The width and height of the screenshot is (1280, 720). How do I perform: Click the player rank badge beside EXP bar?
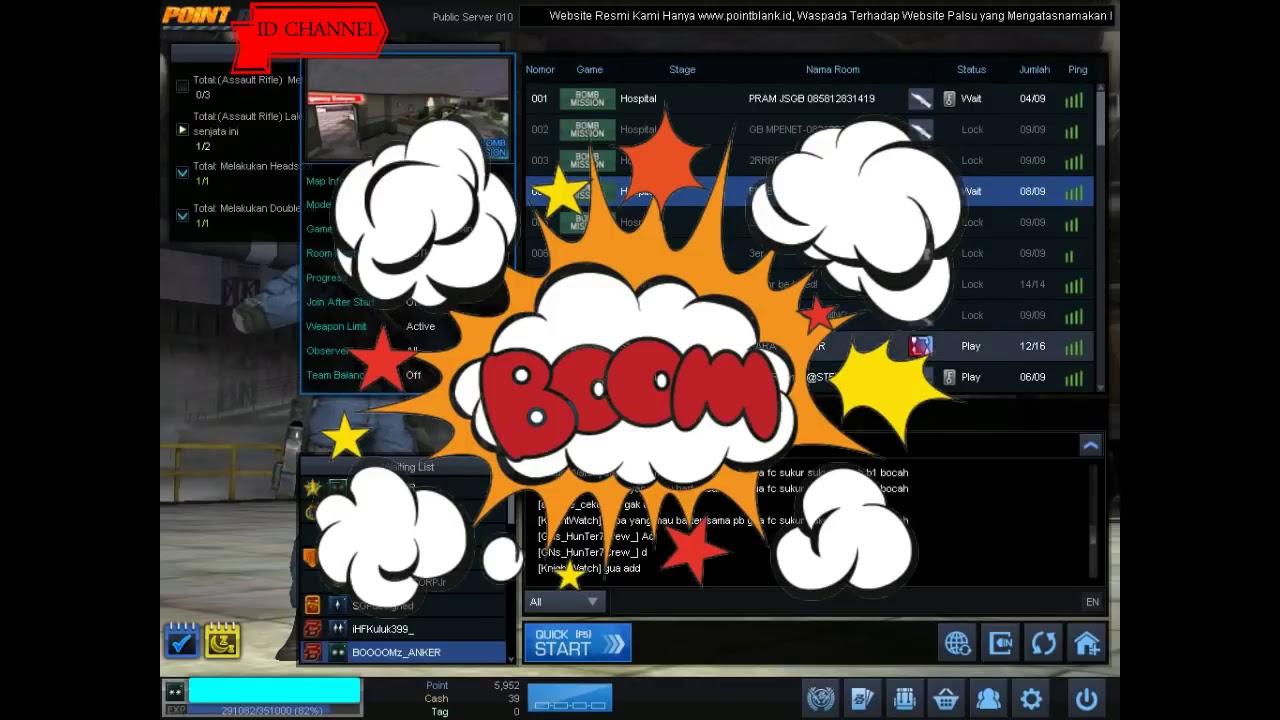click(x=175, y=691)
